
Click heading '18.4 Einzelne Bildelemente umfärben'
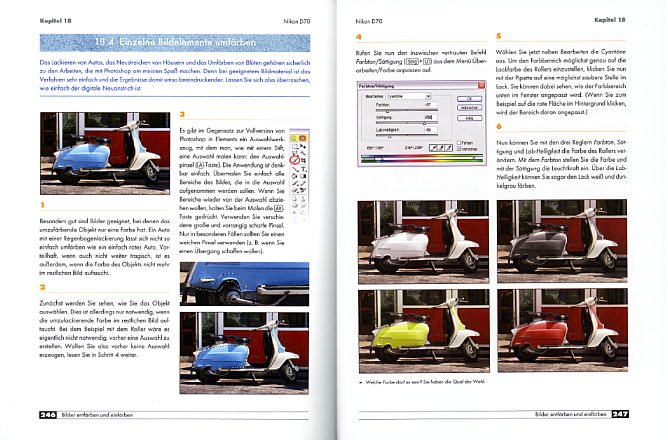tap(175, 42)
